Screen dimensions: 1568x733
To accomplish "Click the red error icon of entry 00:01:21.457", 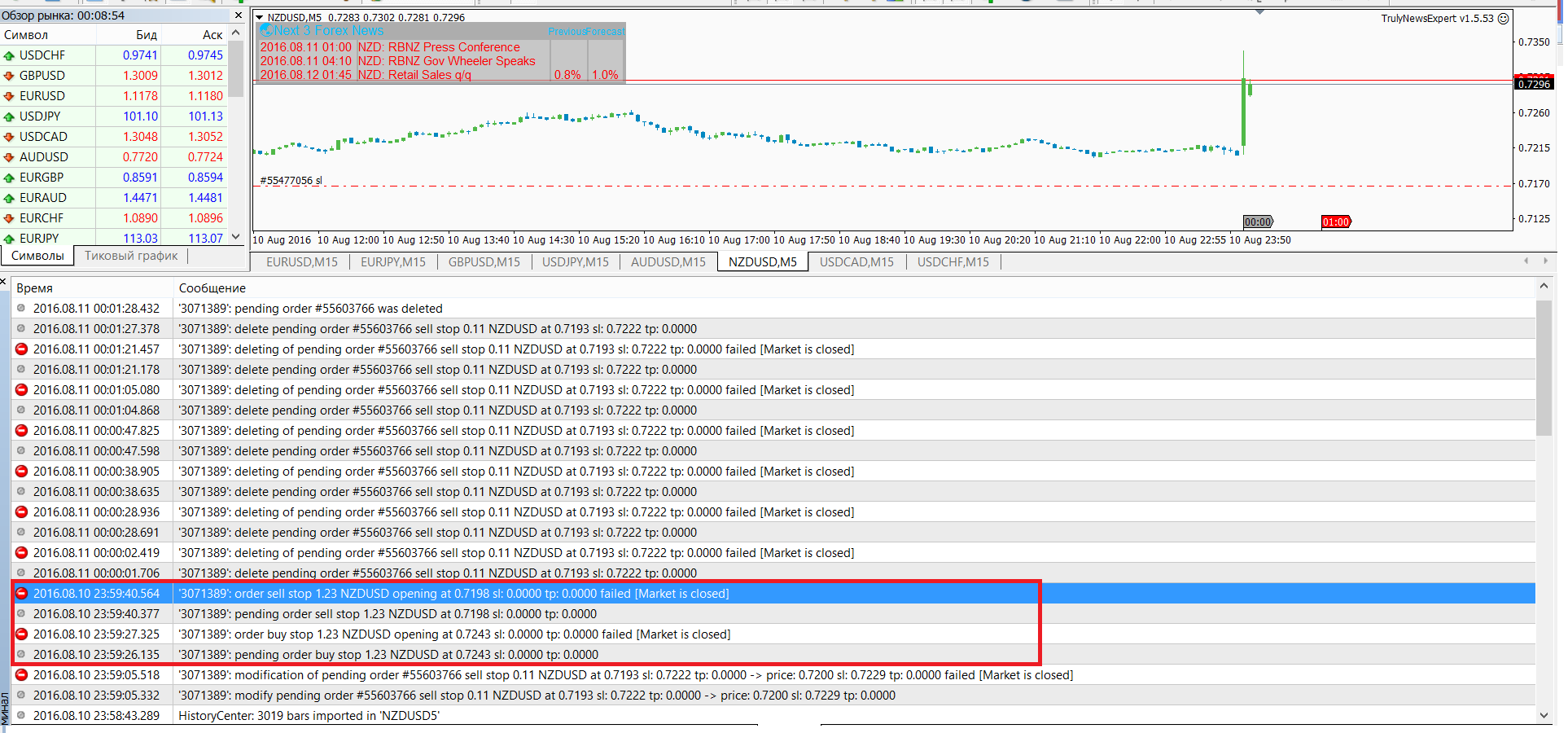I will click(x=21, y=349).
